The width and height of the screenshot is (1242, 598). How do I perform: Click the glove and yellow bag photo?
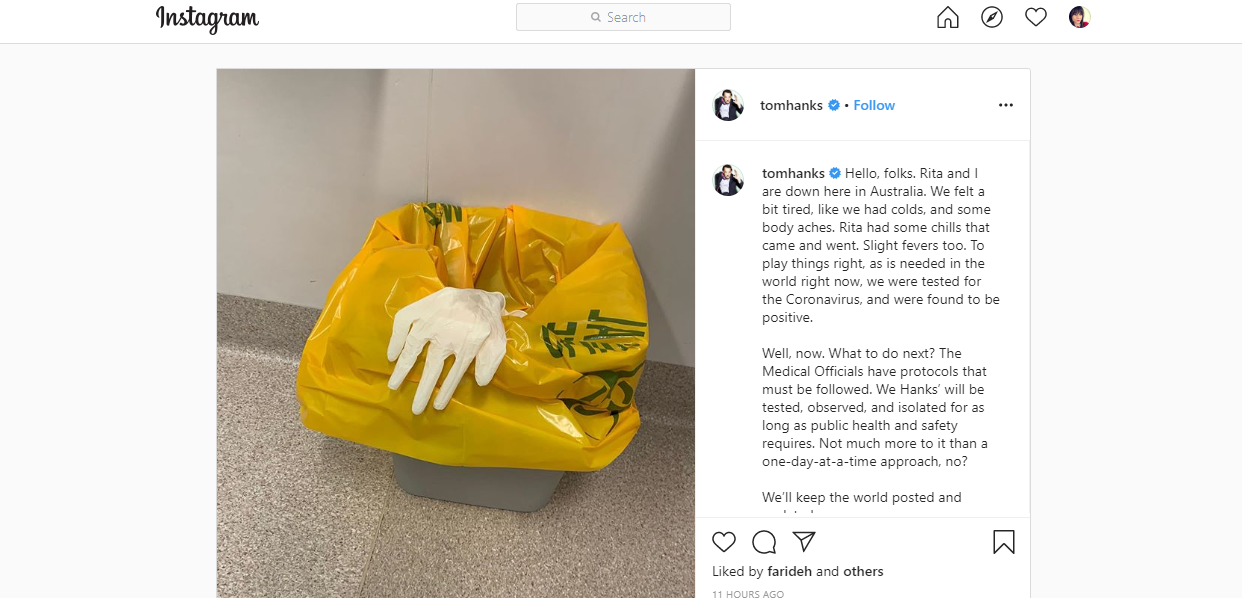456,333
